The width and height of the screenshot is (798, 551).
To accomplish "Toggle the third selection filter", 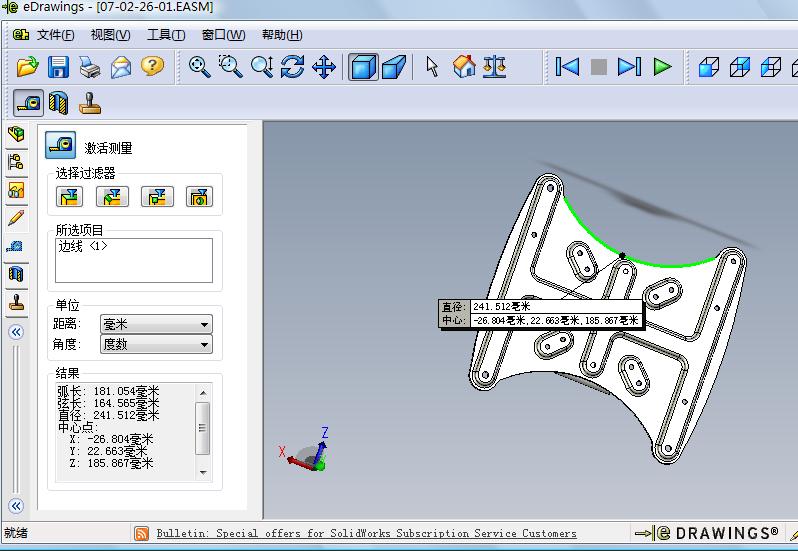I will click(x=157, y=196).
